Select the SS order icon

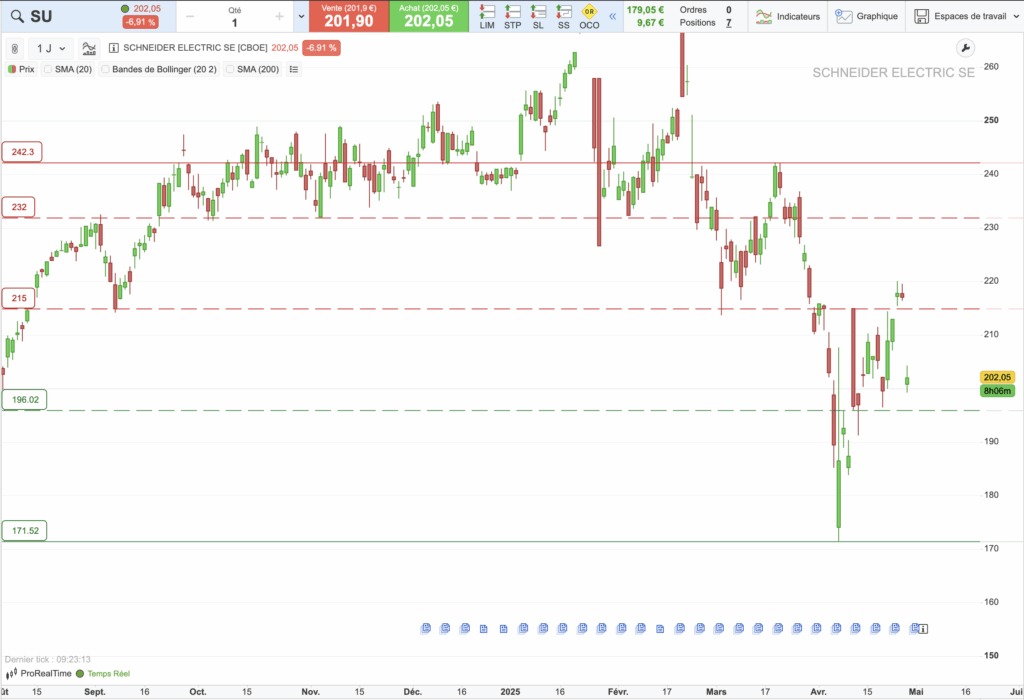tap(564, 16)
